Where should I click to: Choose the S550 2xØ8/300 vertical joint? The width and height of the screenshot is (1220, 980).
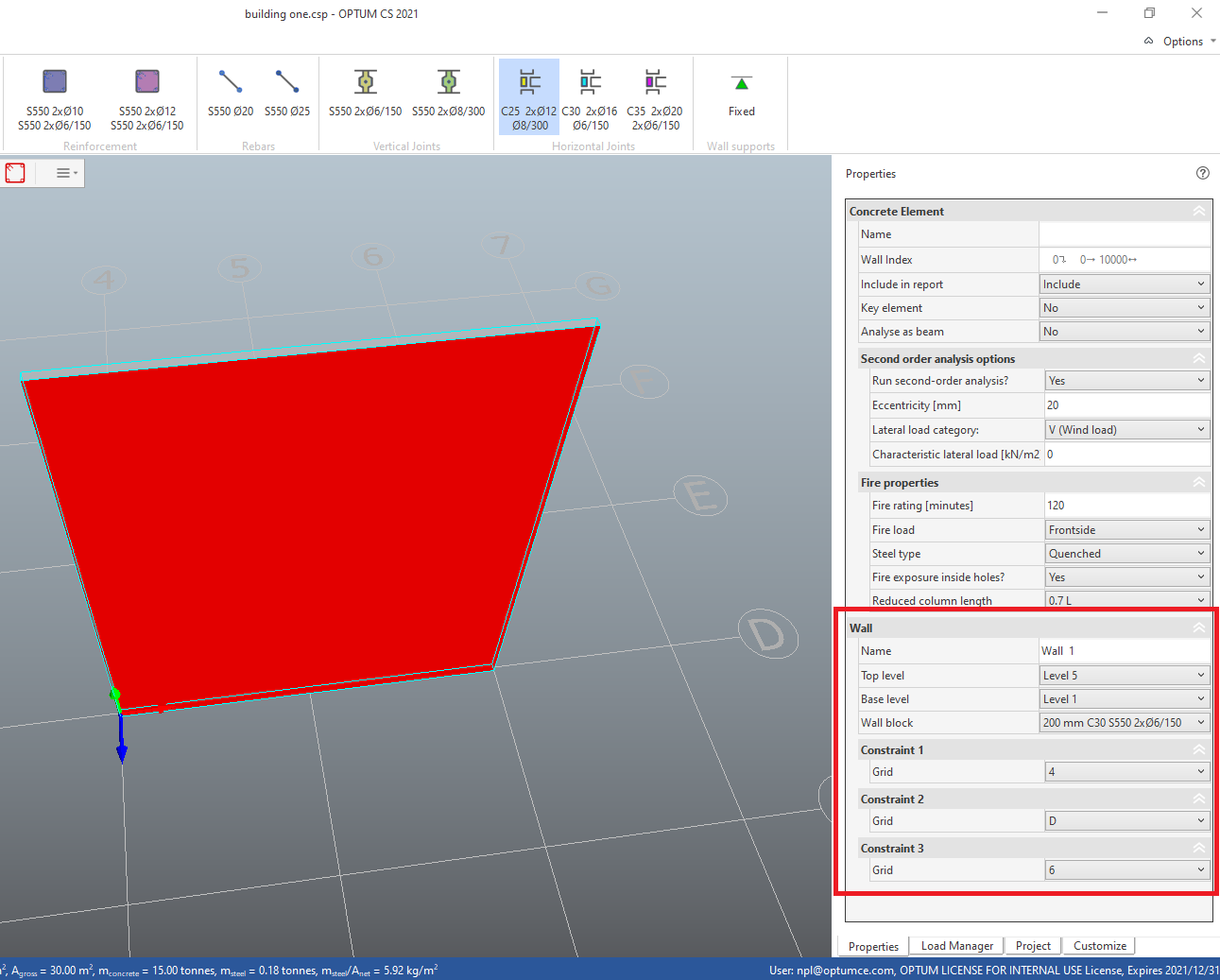coord(448,83)
